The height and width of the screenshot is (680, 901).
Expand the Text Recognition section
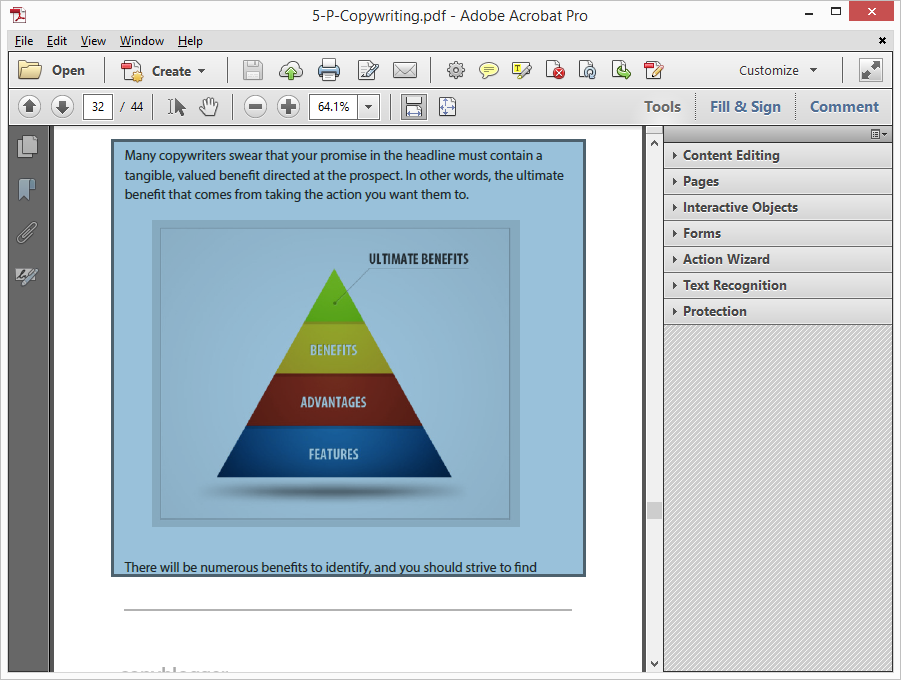(x=777, y=286)
